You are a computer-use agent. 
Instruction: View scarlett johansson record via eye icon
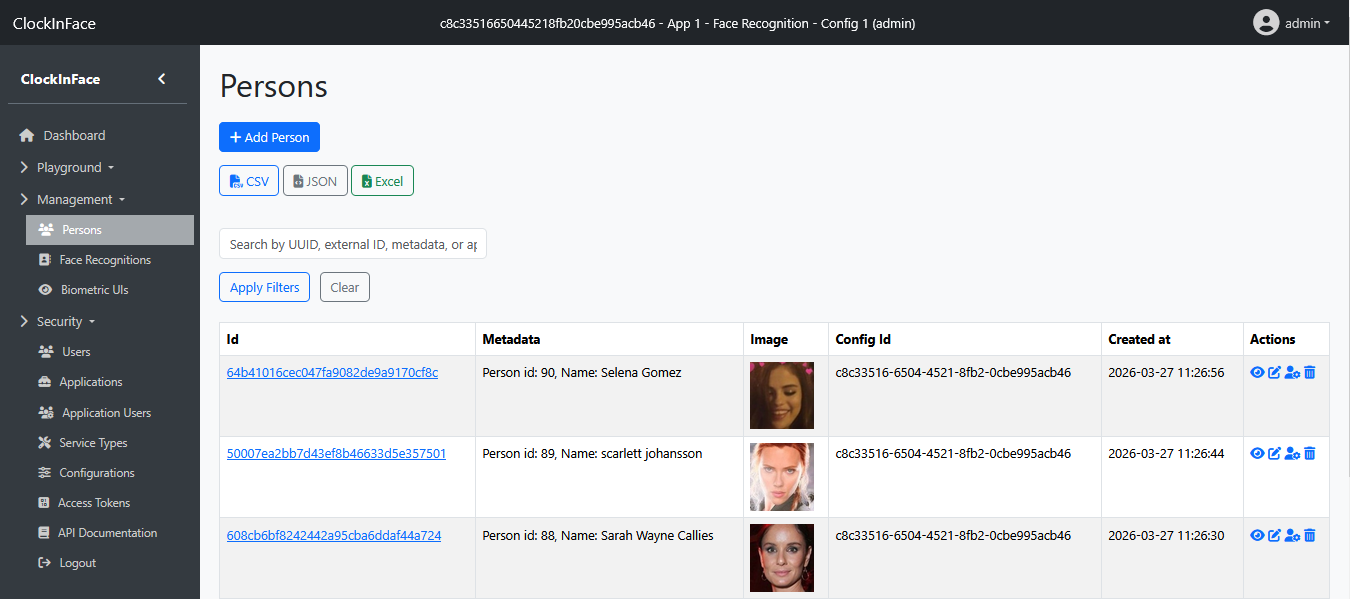(1257, 453)
